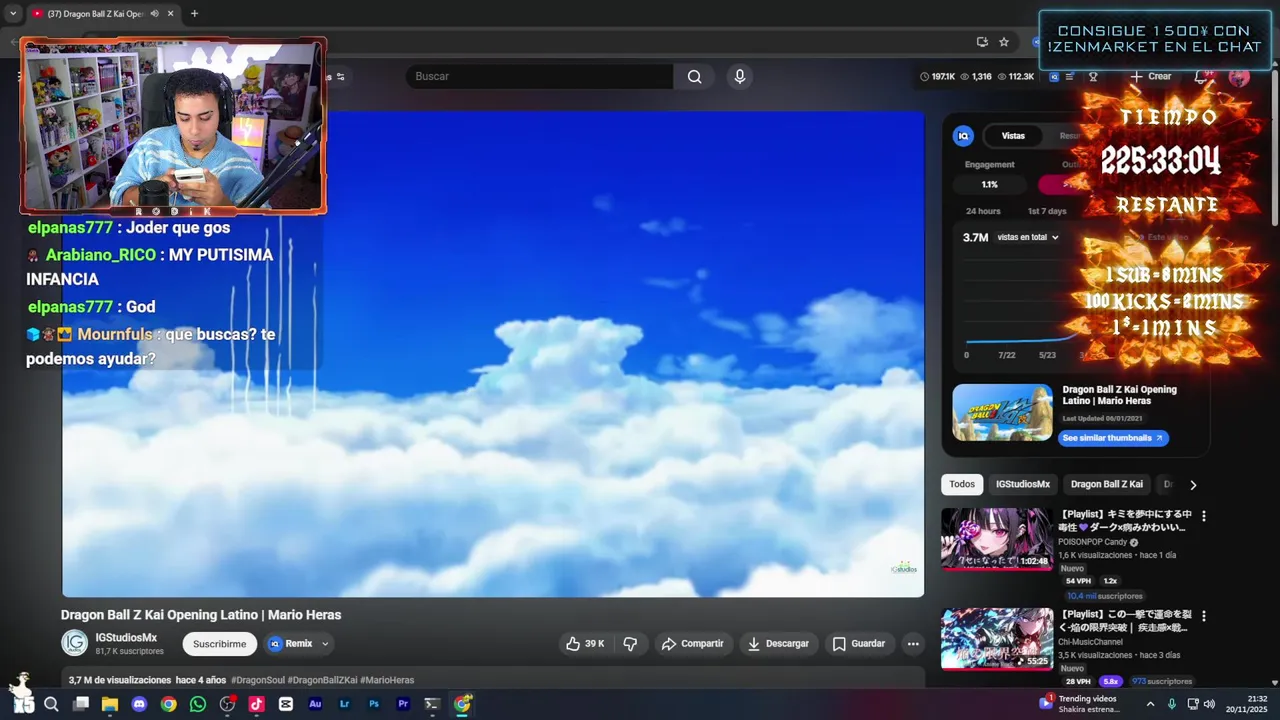Click the #MarioHeras hashtag
Viewport: 1280px width, 720px height.
pyautogui.click(x=387, y=680)
